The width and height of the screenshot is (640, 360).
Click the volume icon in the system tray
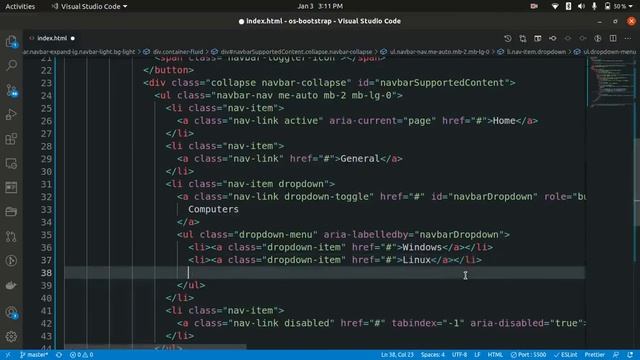(582, 6)
